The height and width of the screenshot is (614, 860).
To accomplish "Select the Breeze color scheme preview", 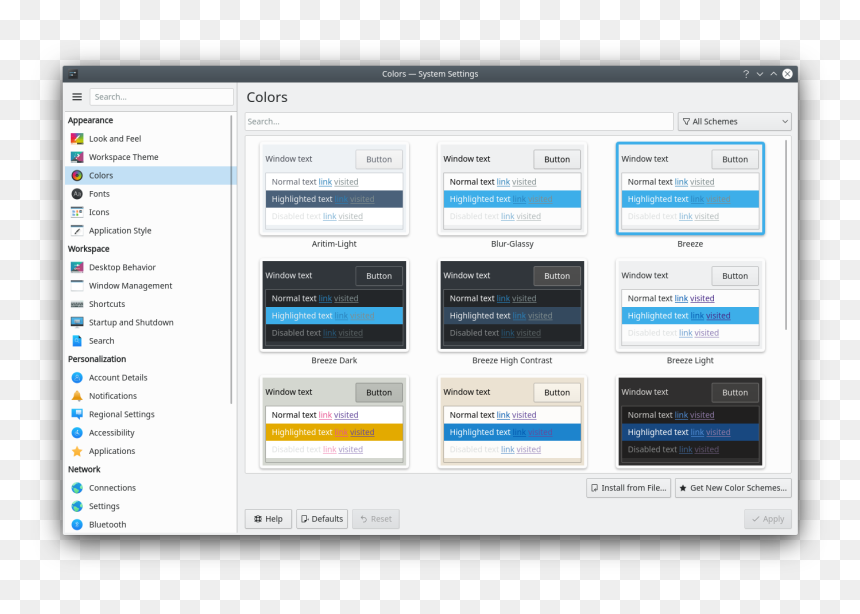I will (690, 189).
